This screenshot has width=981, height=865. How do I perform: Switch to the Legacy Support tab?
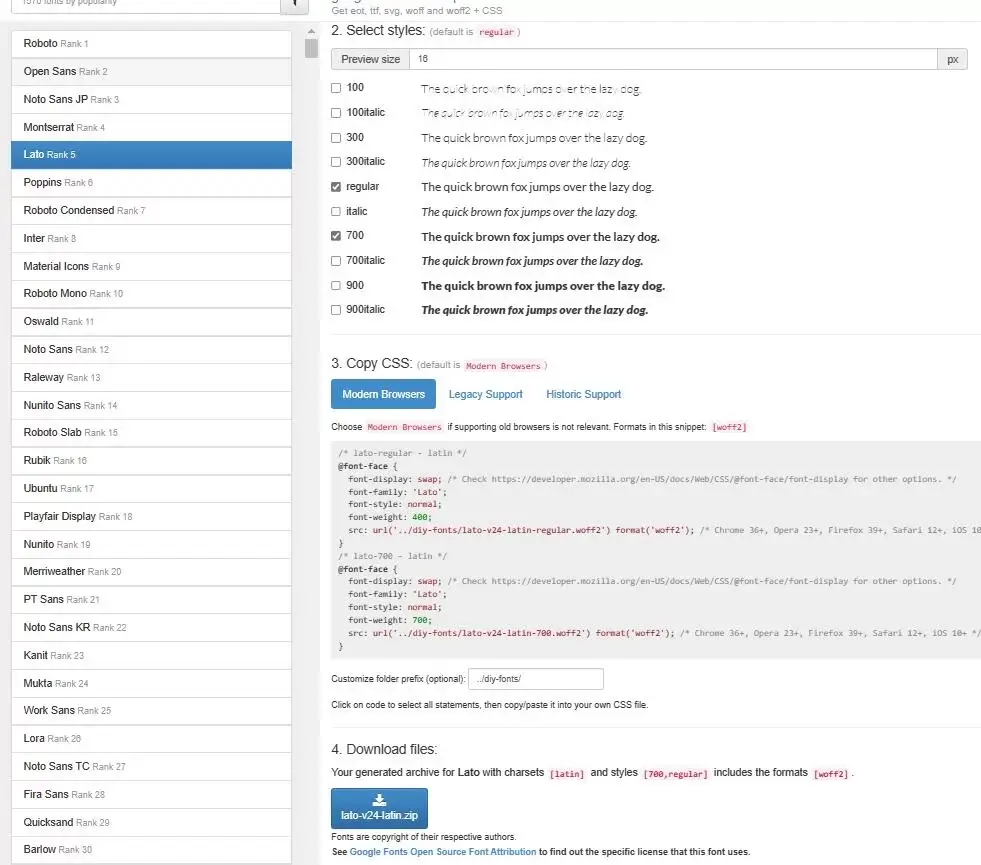[485, 394]
